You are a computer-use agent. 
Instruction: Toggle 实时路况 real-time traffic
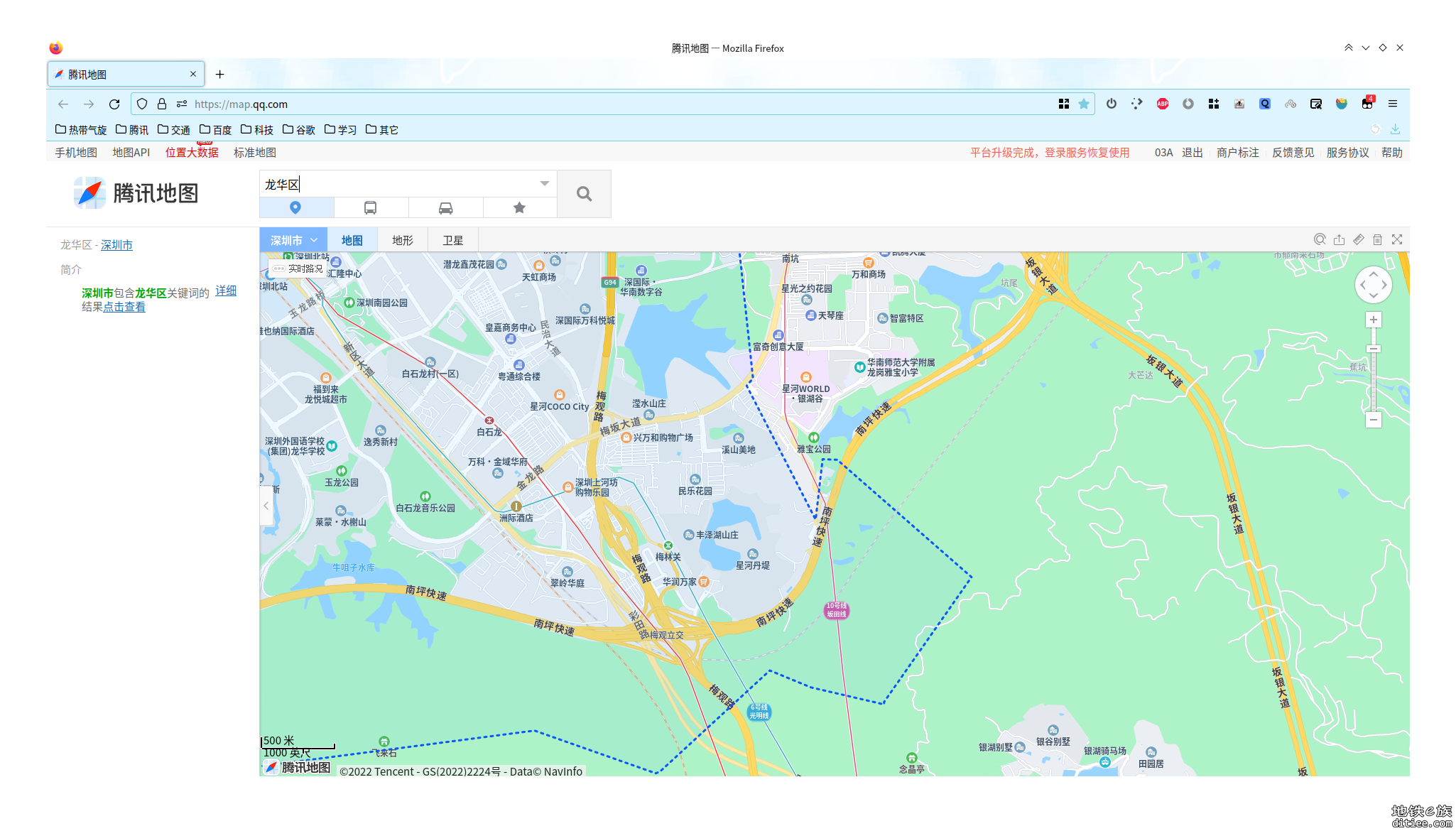click(298, 268)
